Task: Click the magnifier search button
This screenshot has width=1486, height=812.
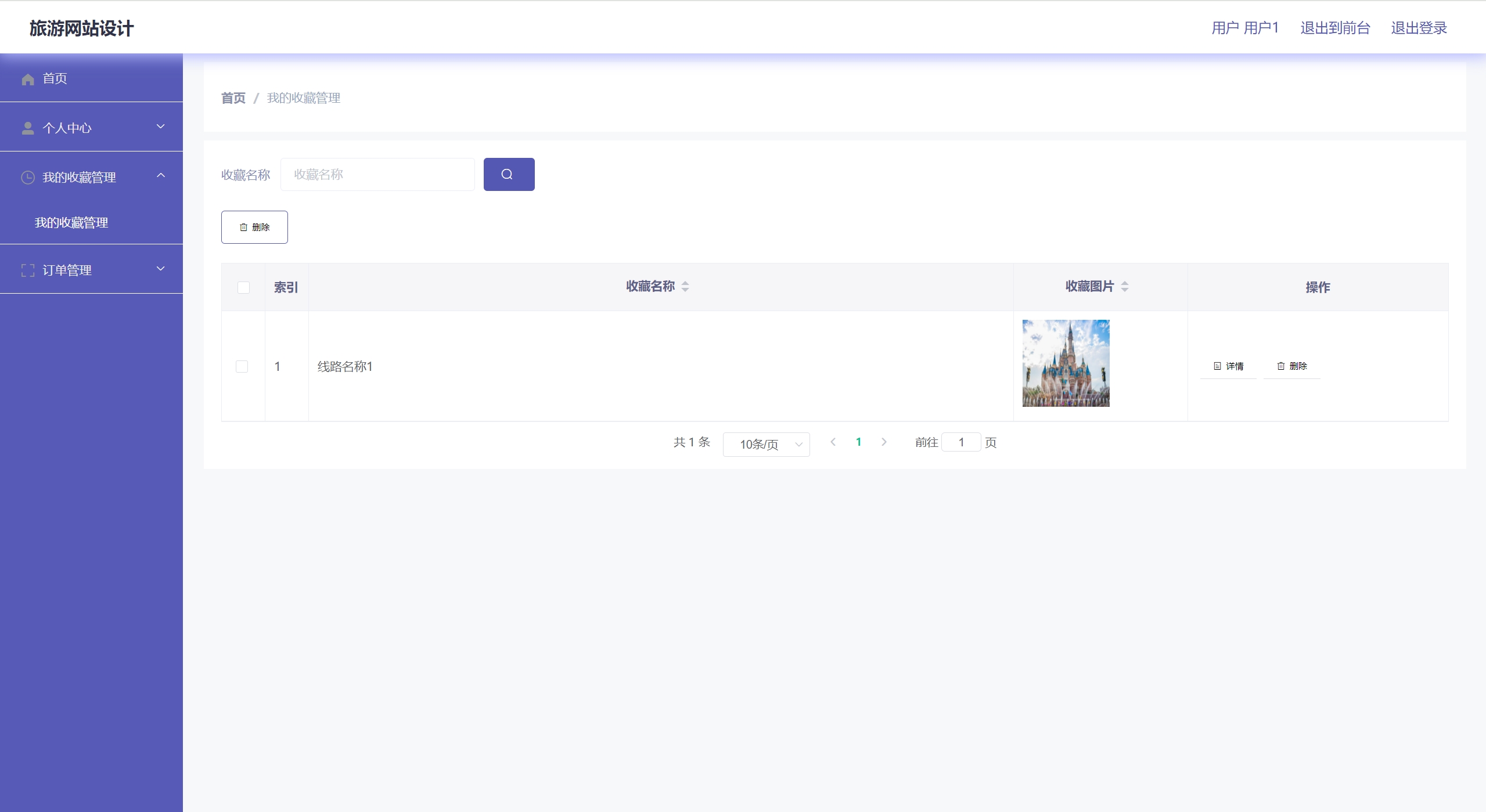Action: tap(508, 174)
